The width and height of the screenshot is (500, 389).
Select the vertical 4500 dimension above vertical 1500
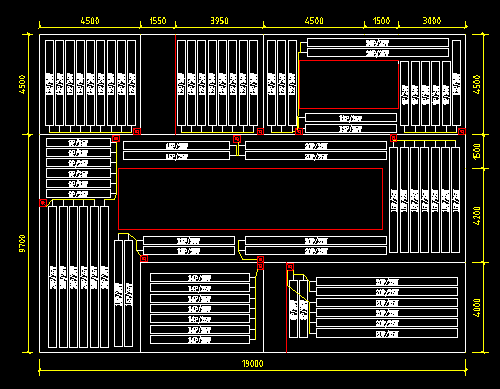point(477,84)
